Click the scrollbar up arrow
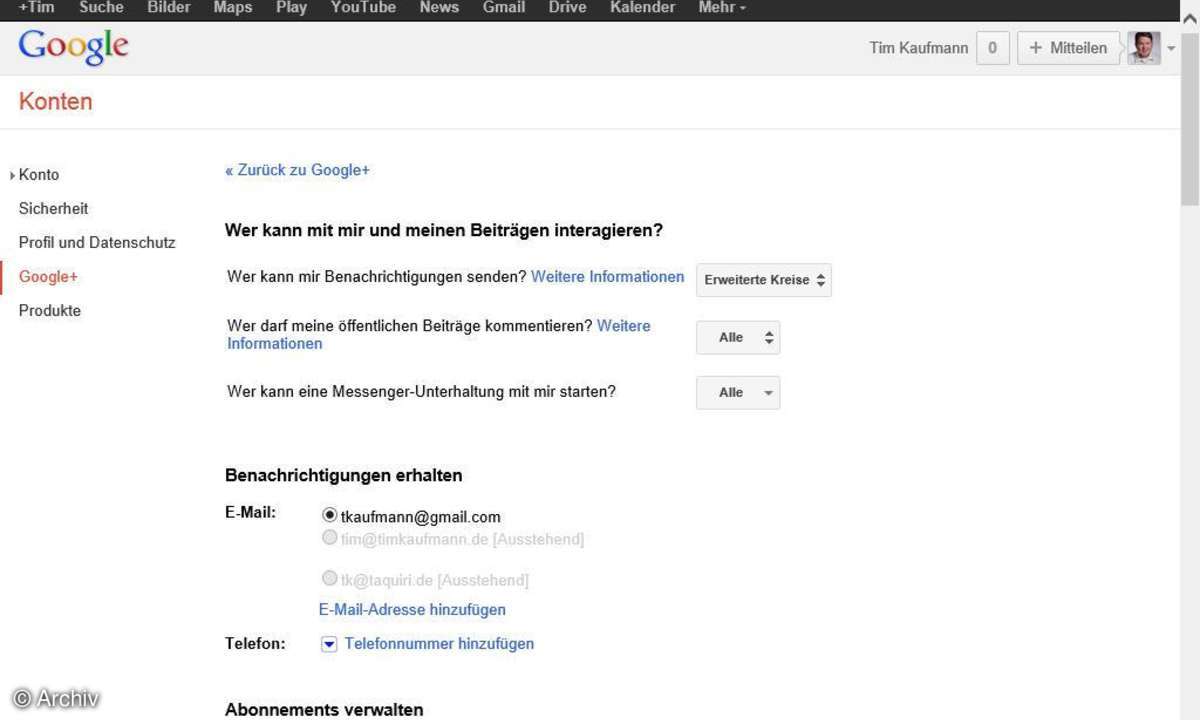The image size is (1200, 720). (1190, 20)
